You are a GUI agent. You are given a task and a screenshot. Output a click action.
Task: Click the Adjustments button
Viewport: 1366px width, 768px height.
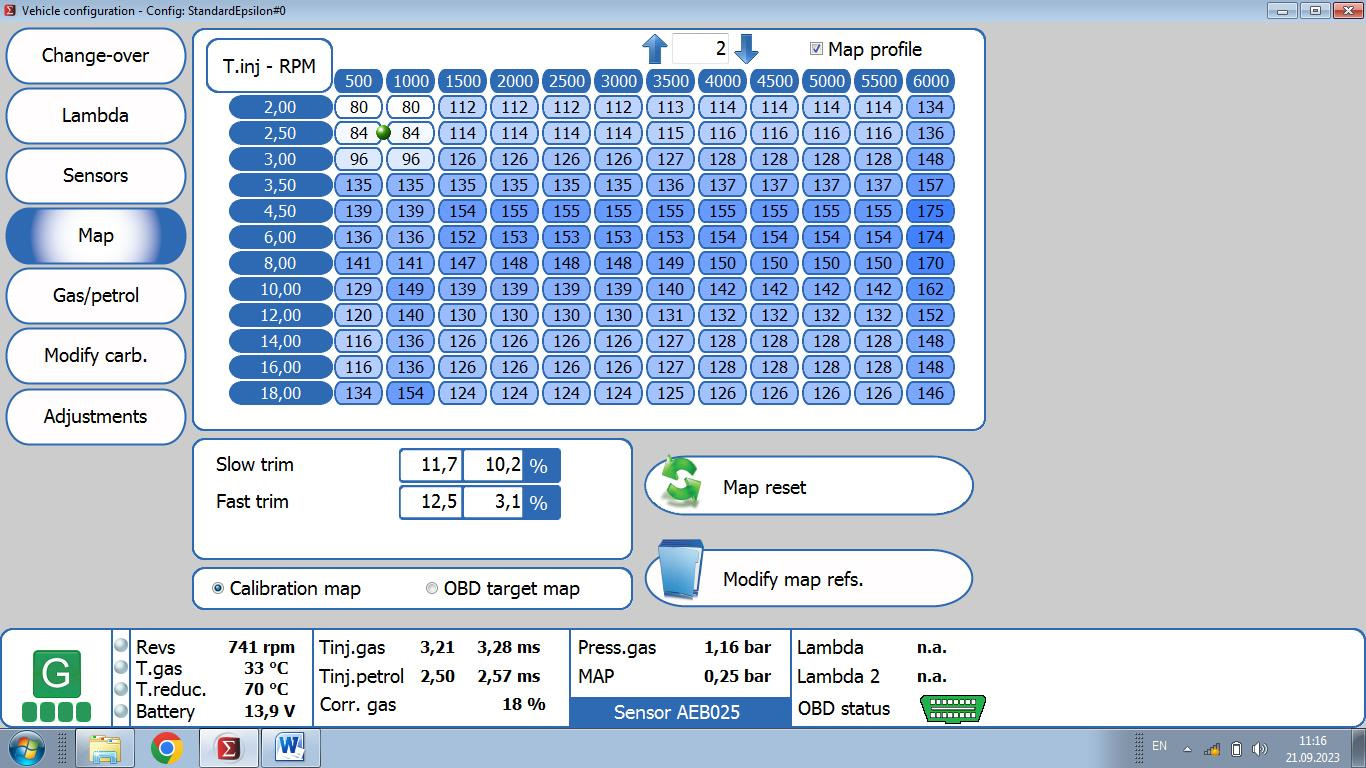[96, 416]
